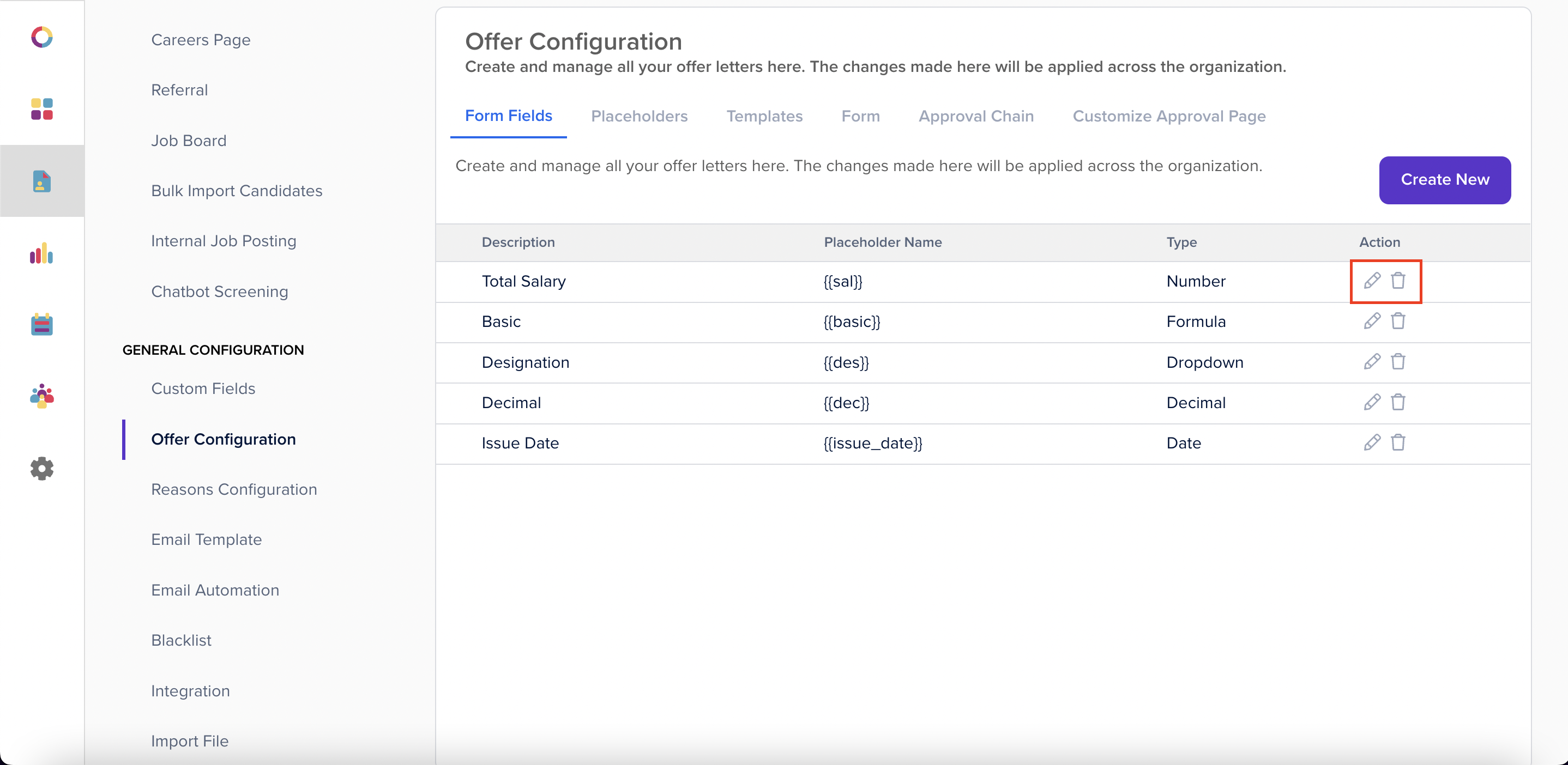
Task: Click the {{dec}} placeholder name
Action: pos(846,402)
